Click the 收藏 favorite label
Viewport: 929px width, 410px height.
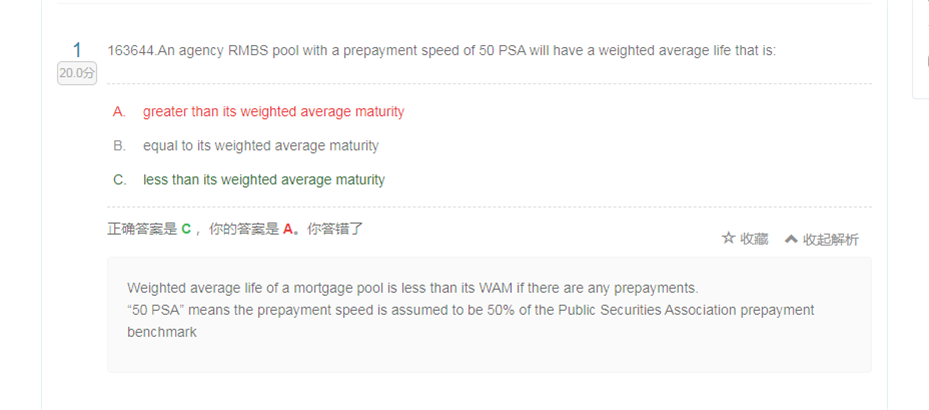pyautogui.click(x=754, y=239)
